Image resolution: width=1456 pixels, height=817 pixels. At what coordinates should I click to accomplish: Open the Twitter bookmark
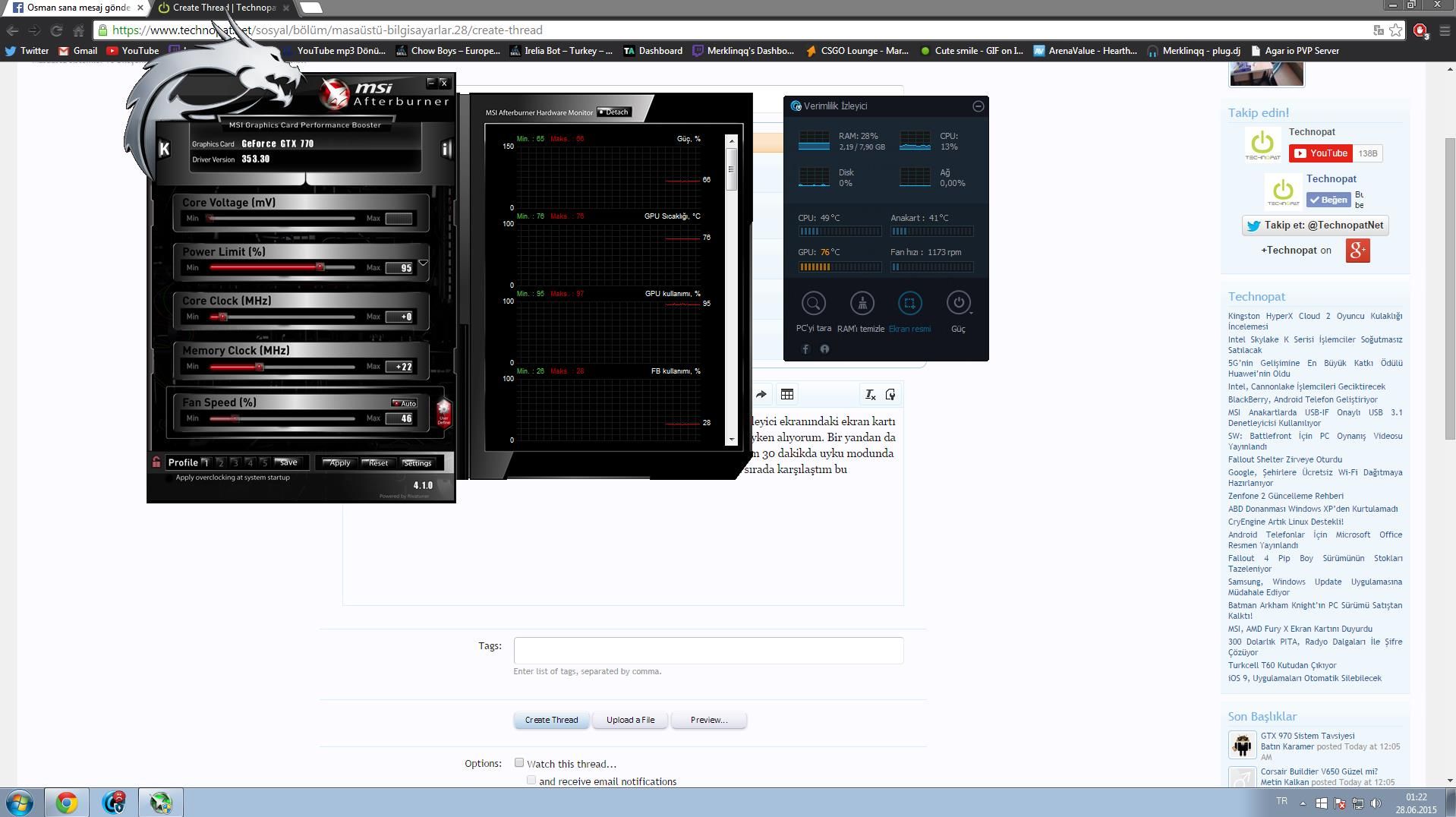[27, 51]
